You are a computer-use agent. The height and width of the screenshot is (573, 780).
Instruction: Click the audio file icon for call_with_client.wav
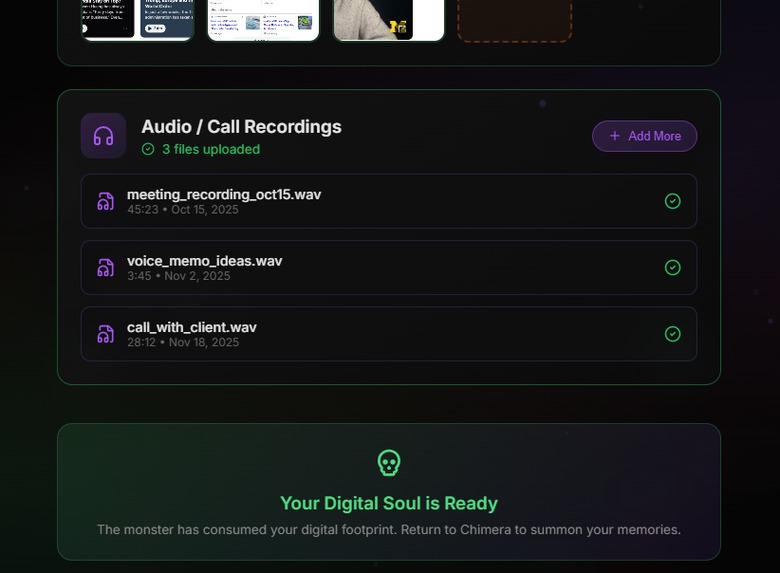click(x=105, y=334)
